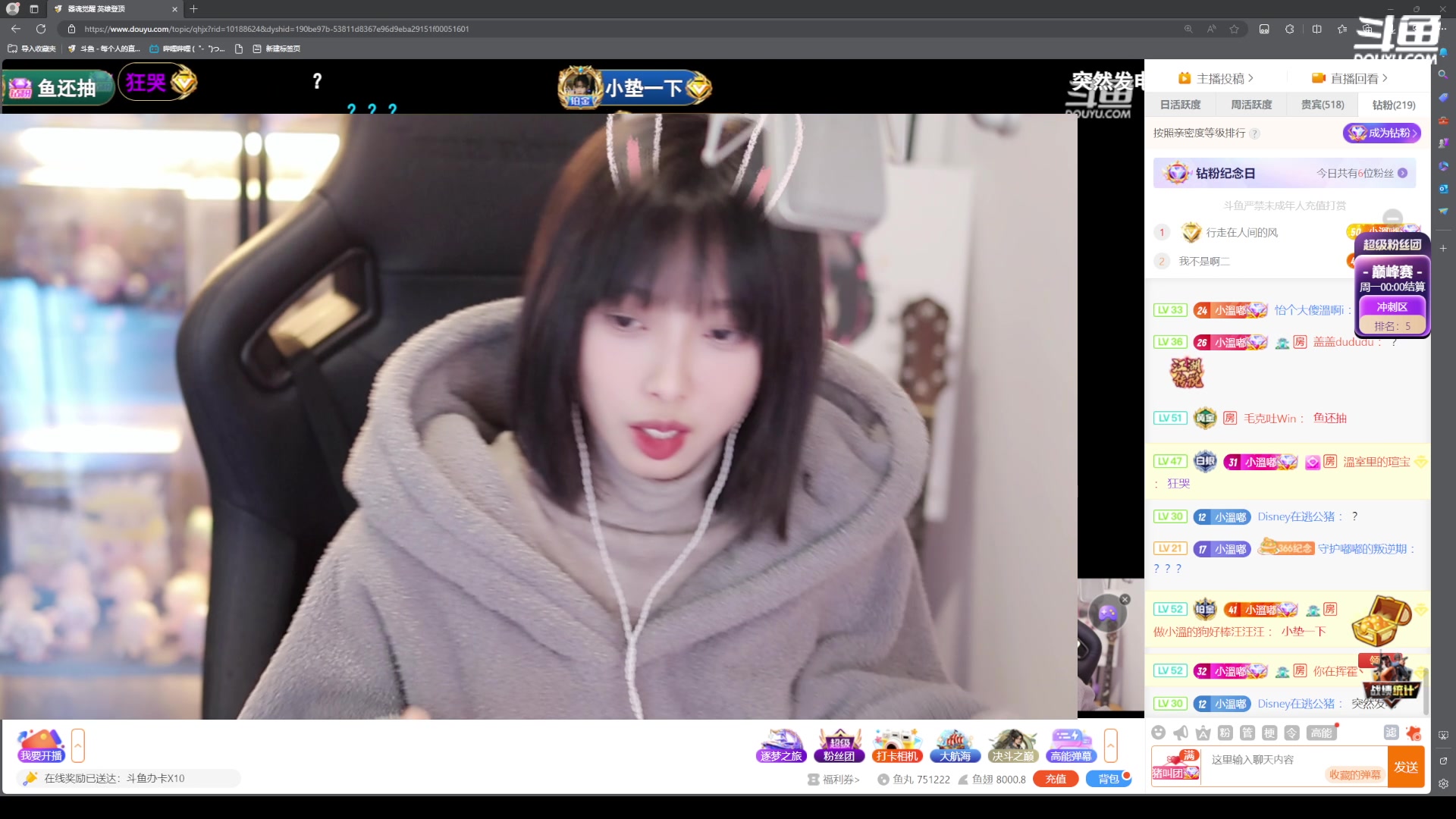This screenshot has height=819, width=1456.
Task: Close the small game-controller floating widget
Action: pos(1125,599)
